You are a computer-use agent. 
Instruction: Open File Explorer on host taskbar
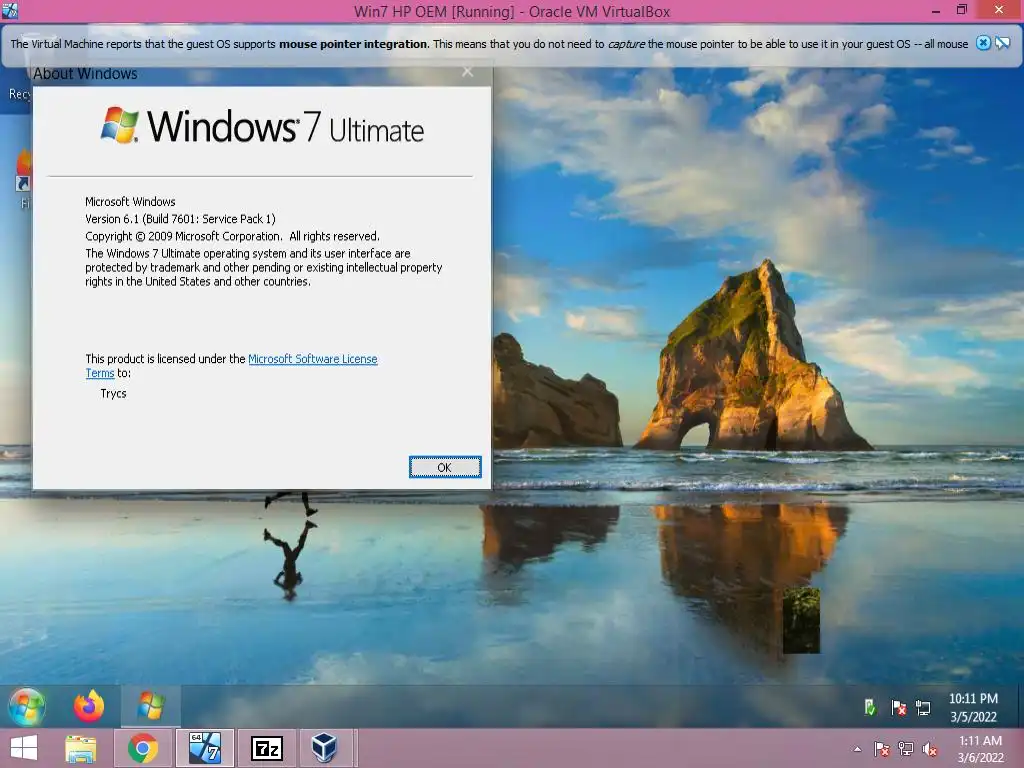pyautogui.click(x=81, y=748)
